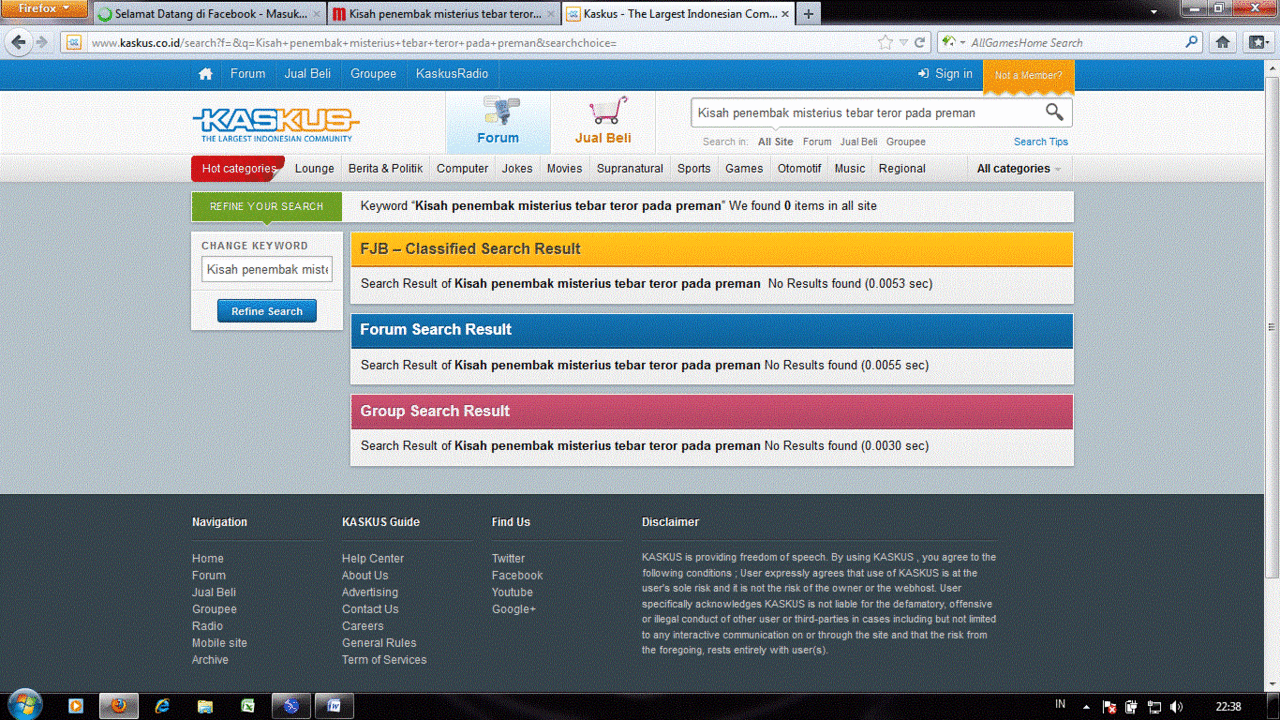The height and width of the screenshot is (720, 1280).
Task: Switch to Kisah penembak misterius tab
Action: tap(443, 14)
